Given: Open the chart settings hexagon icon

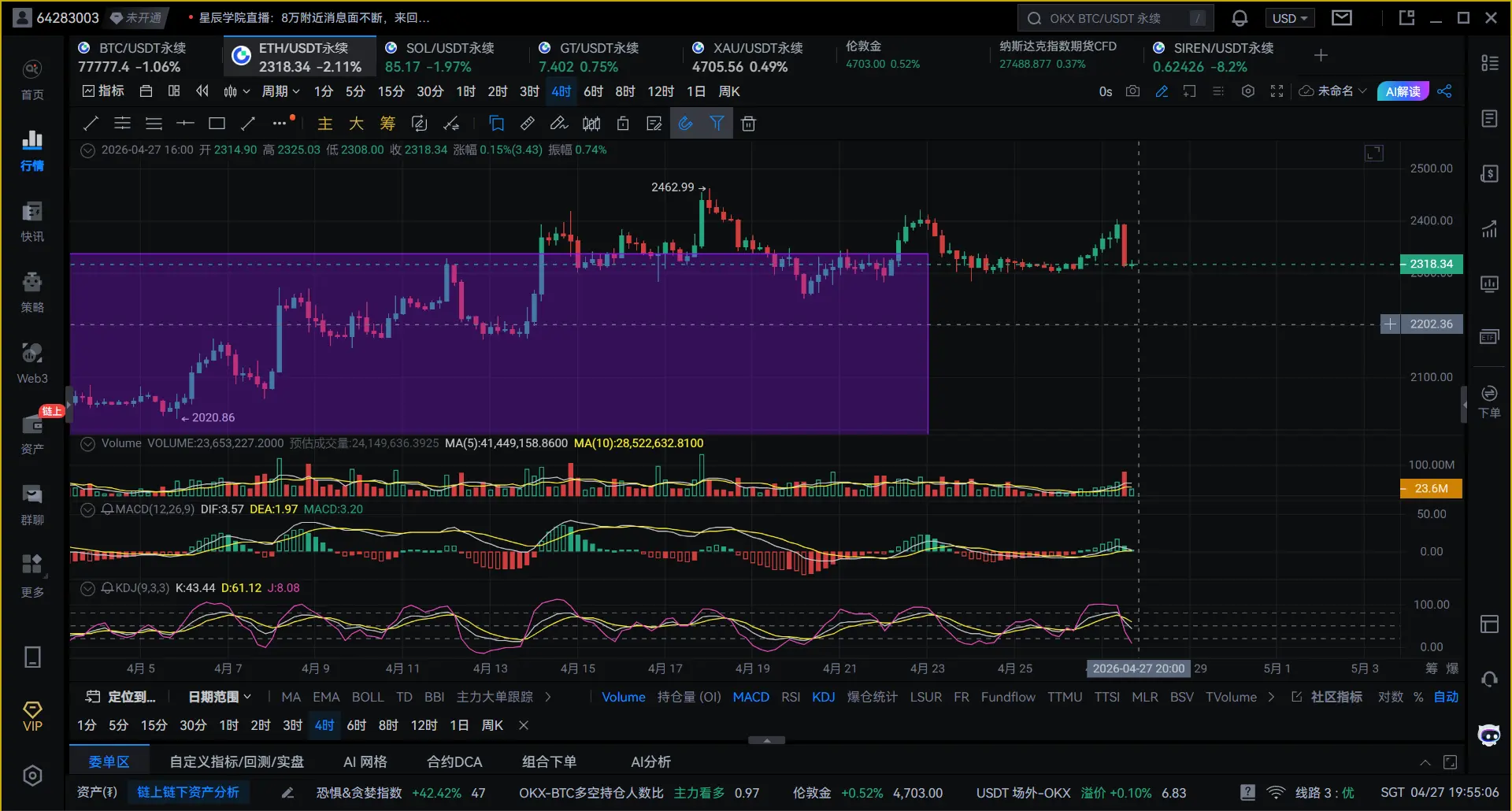Looking at the screenshot, I should pyautogui.click(x=1247, y=91).
